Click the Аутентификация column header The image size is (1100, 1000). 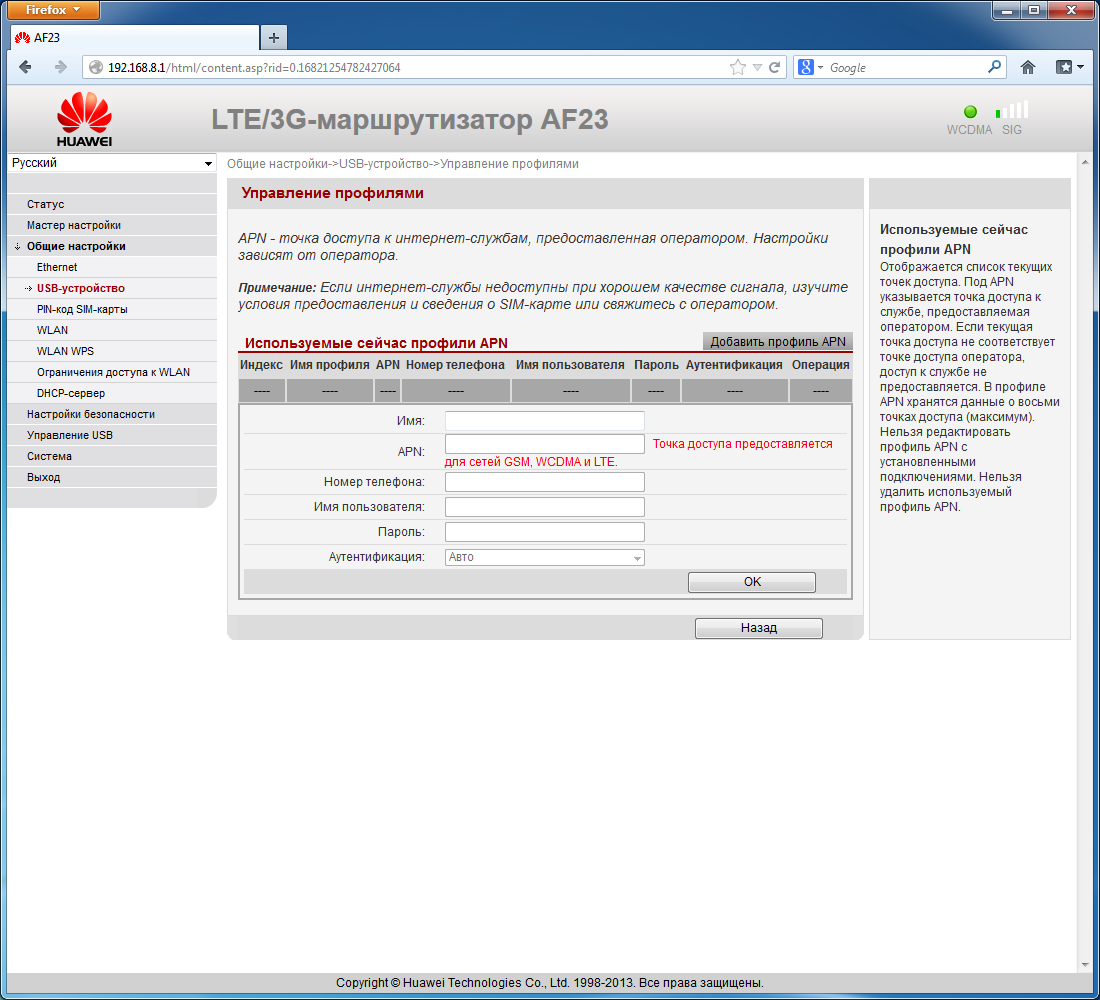734,365
